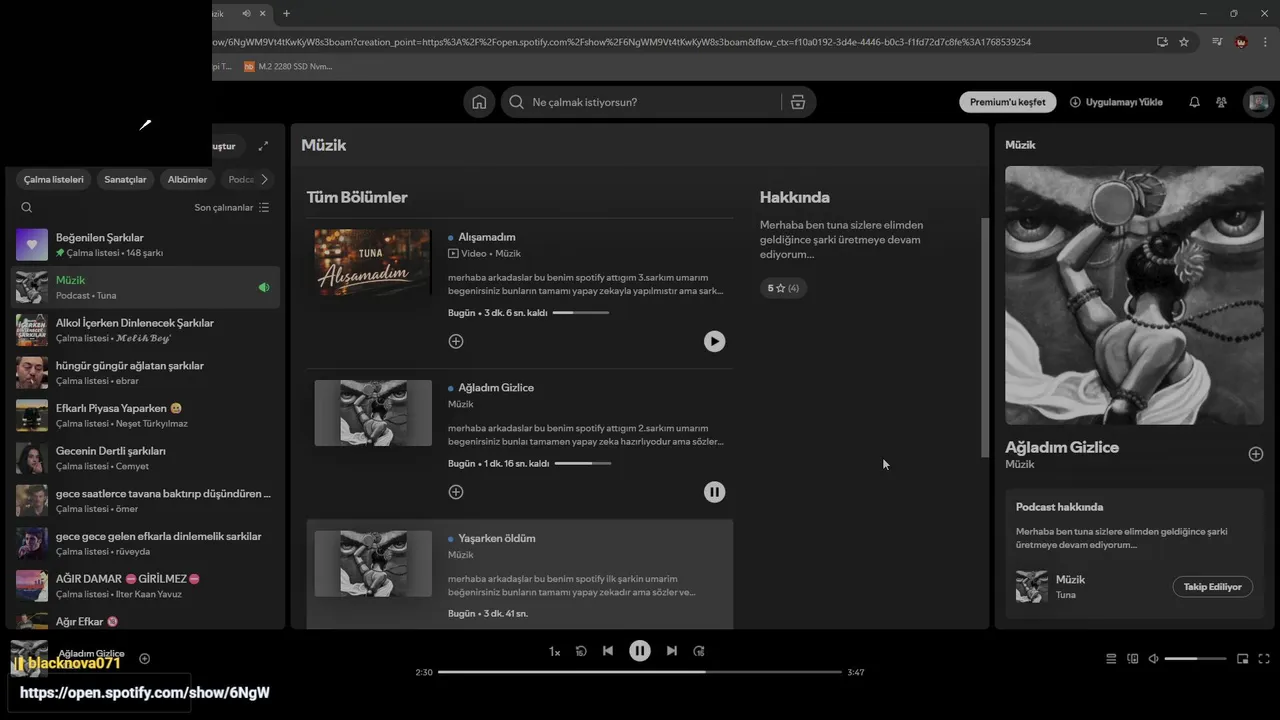
Task: Open Alışamadım episode title link
Action: [x=487, y=237]
